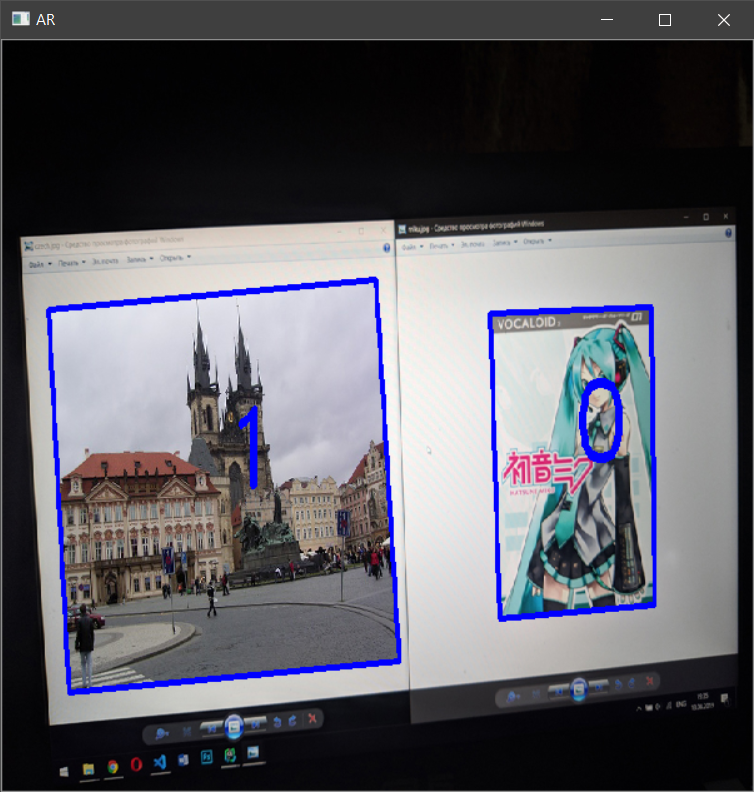754x792 pixels.
Task: Switch to Visual Studio Code on taskbar
Action: [160, 762]
